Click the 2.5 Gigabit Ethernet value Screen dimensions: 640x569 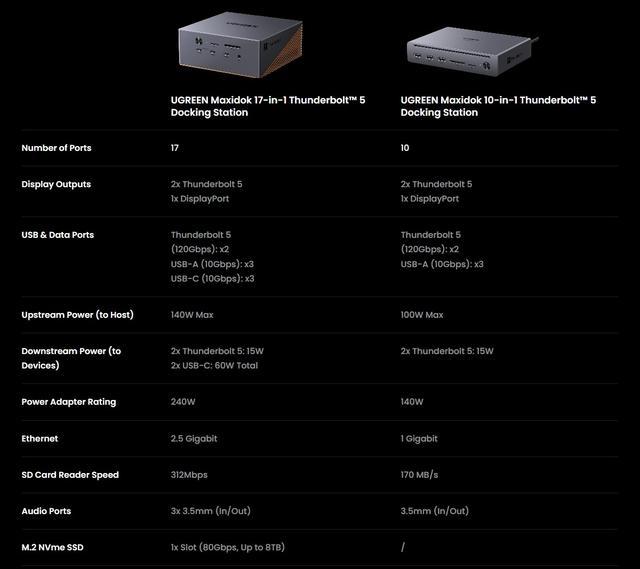[x=194, y=438]
